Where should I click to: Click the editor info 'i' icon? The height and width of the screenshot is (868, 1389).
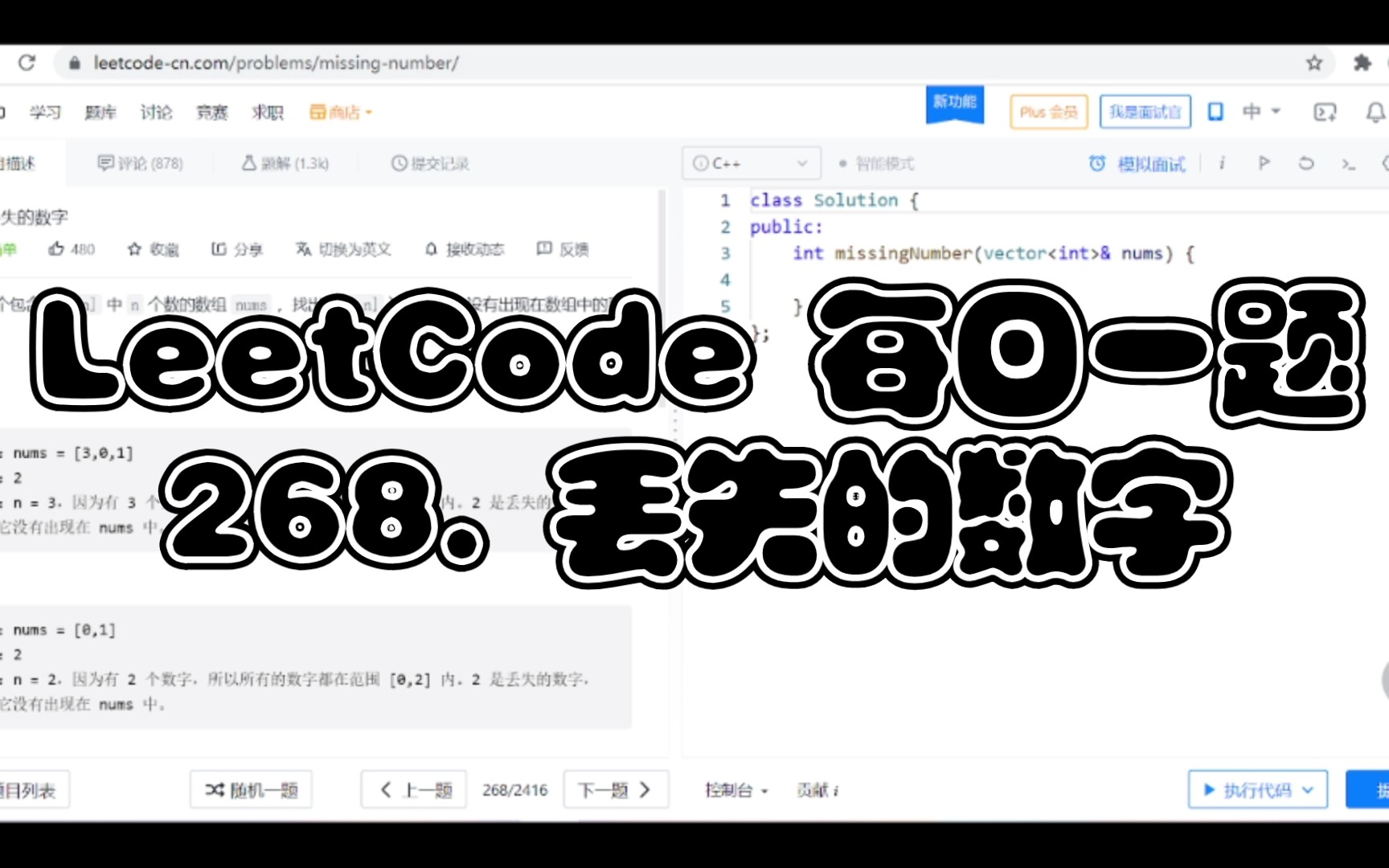coord(1222,163)
